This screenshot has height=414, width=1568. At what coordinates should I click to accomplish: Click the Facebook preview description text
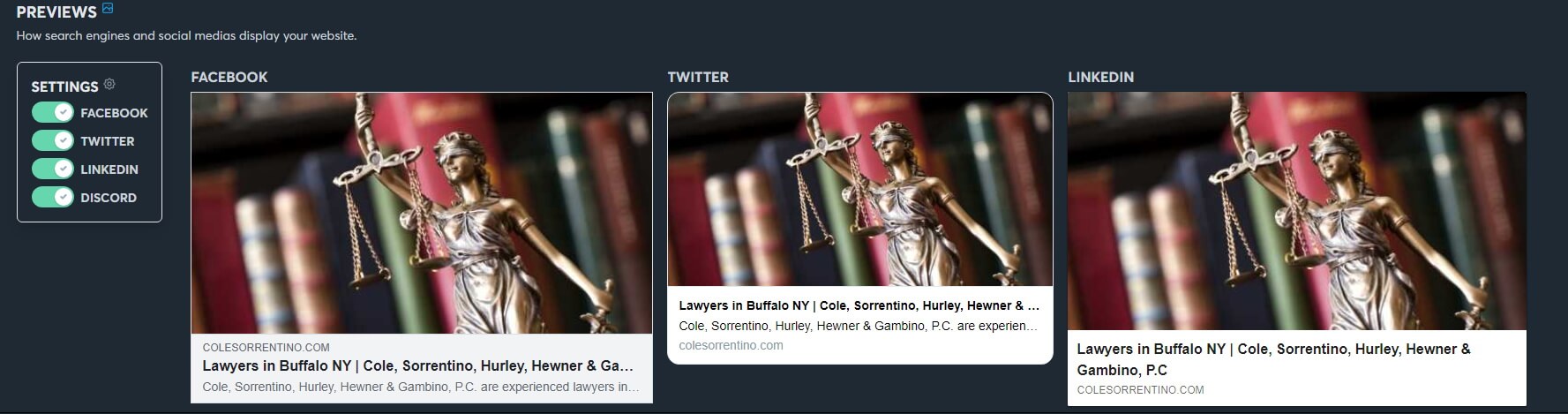(x=421, y=387)
